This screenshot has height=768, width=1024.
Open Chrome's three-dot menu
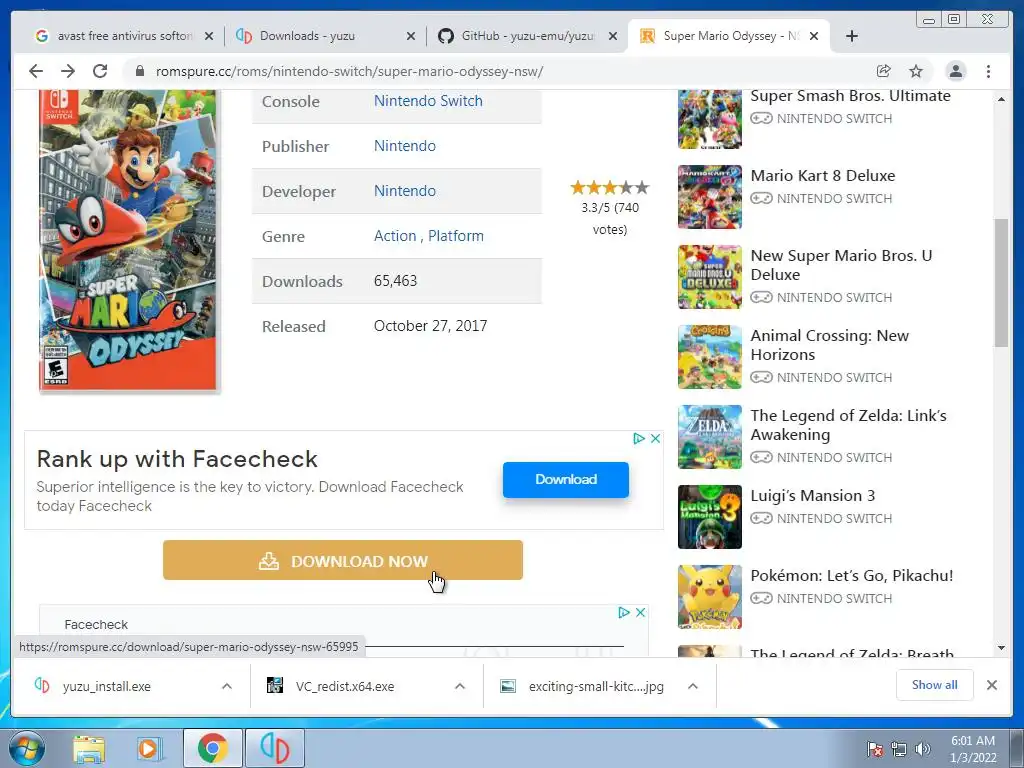coord(988,71)
